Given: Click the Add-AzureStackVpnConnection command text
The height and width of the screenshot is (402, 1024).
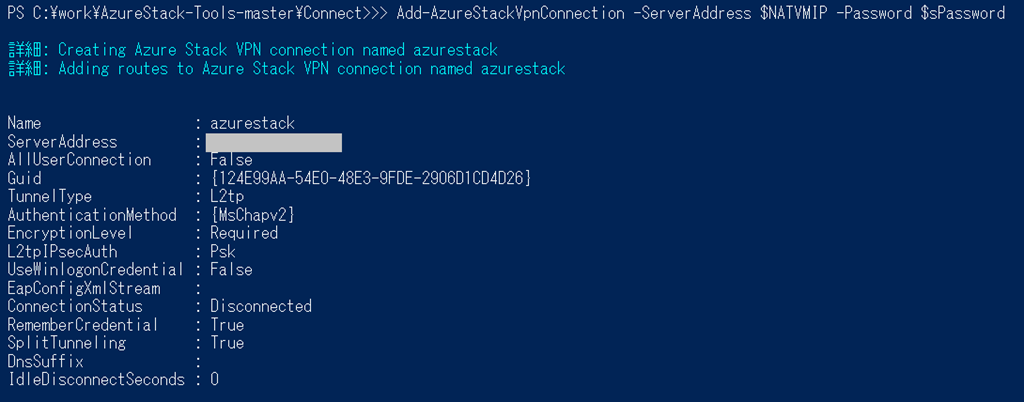Looking at the screenshot, I should pyautogui.click(x=511, y=13).
